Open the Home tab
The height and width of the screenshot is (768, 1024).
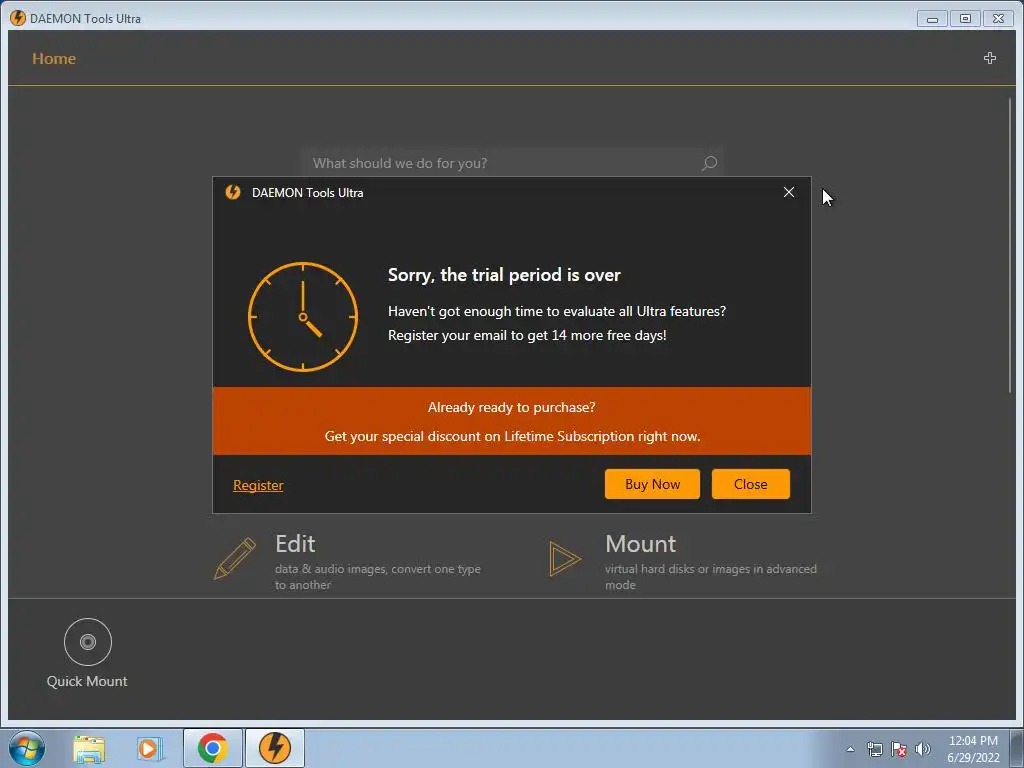point(54,59)
